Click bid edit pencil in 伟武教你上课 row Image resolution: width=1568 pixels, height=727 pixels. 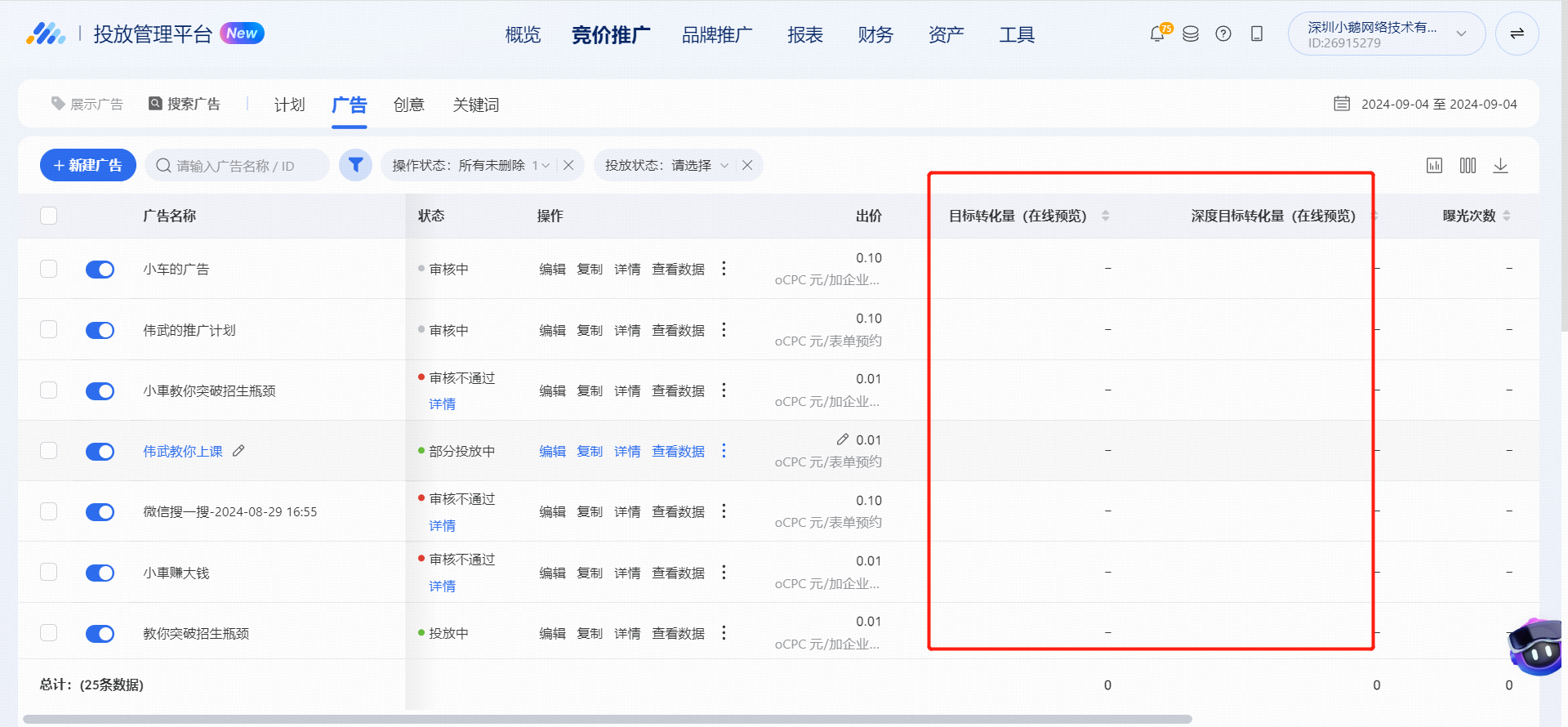coord(843,439)
